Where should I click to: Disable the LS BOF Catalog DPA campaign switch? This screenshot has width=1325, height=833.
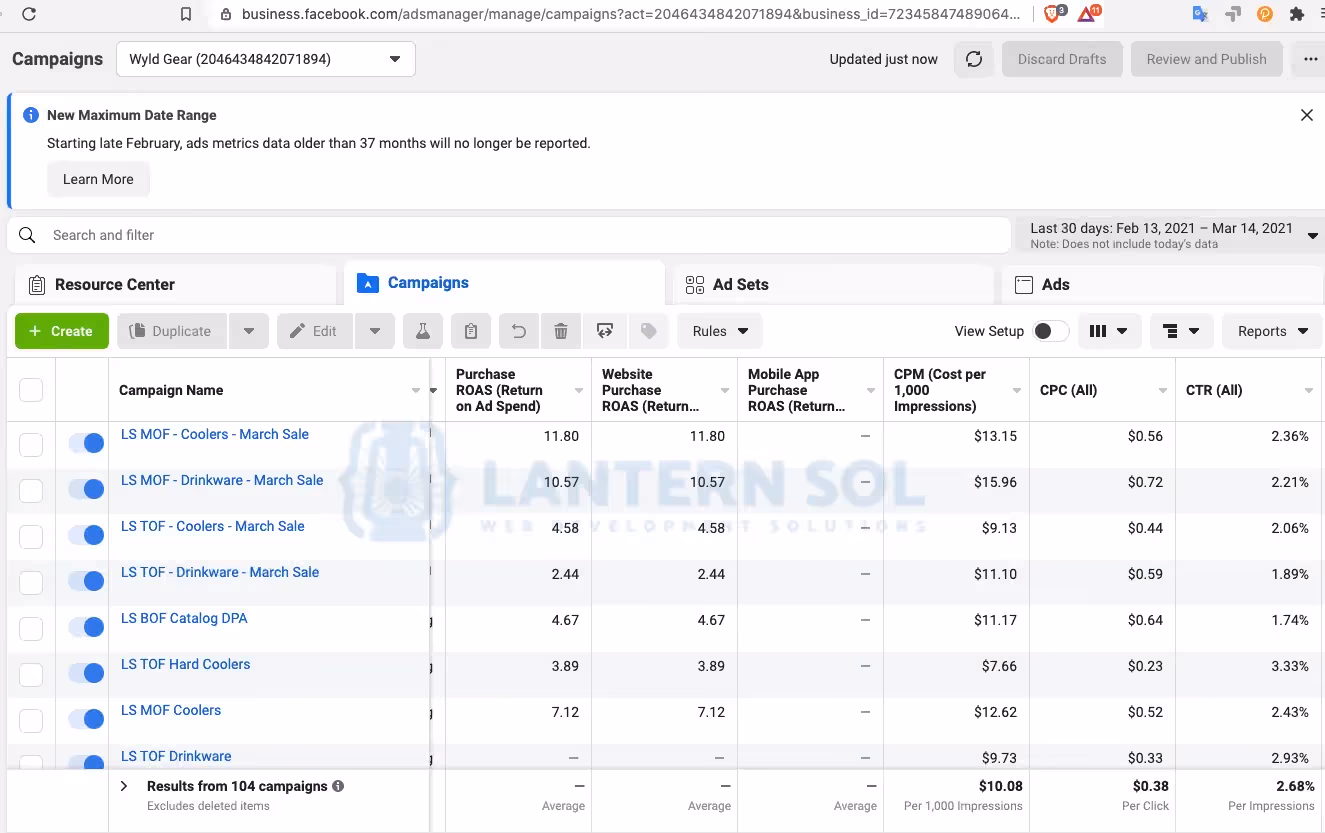[x=86, y=627]
